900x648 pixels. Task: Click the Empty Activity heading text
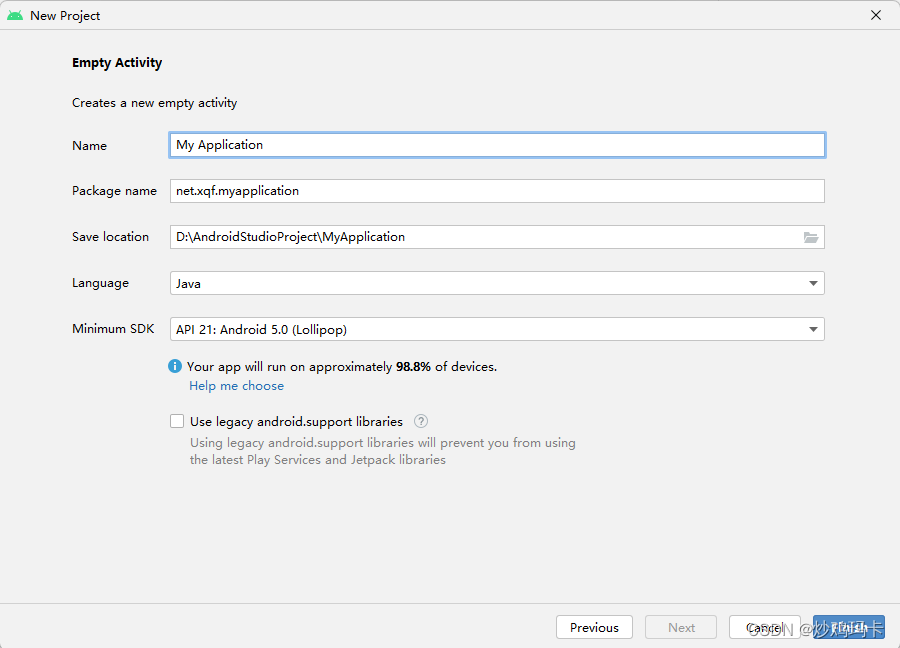tap(117, 63)
